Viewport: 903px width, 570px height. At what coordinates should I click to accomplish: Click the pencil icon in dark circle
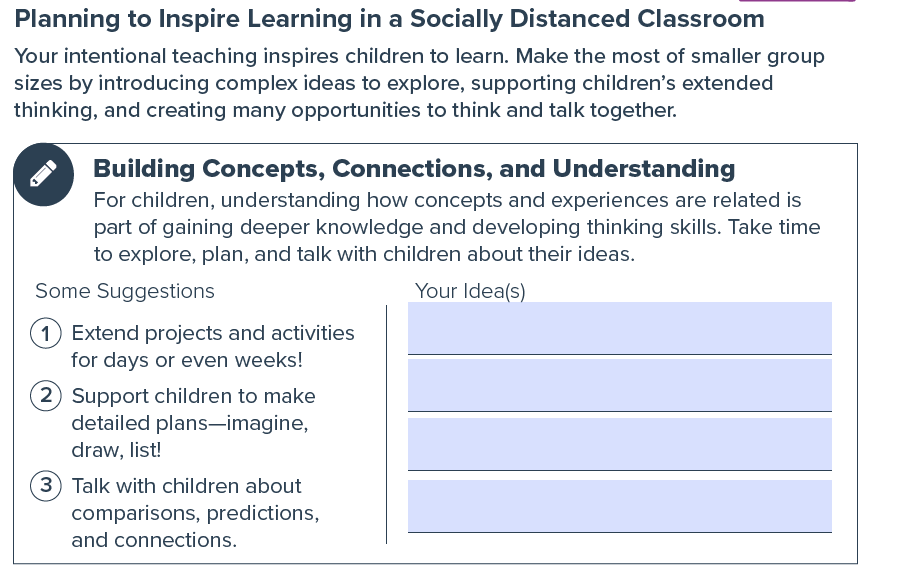(x=44, y=174)
